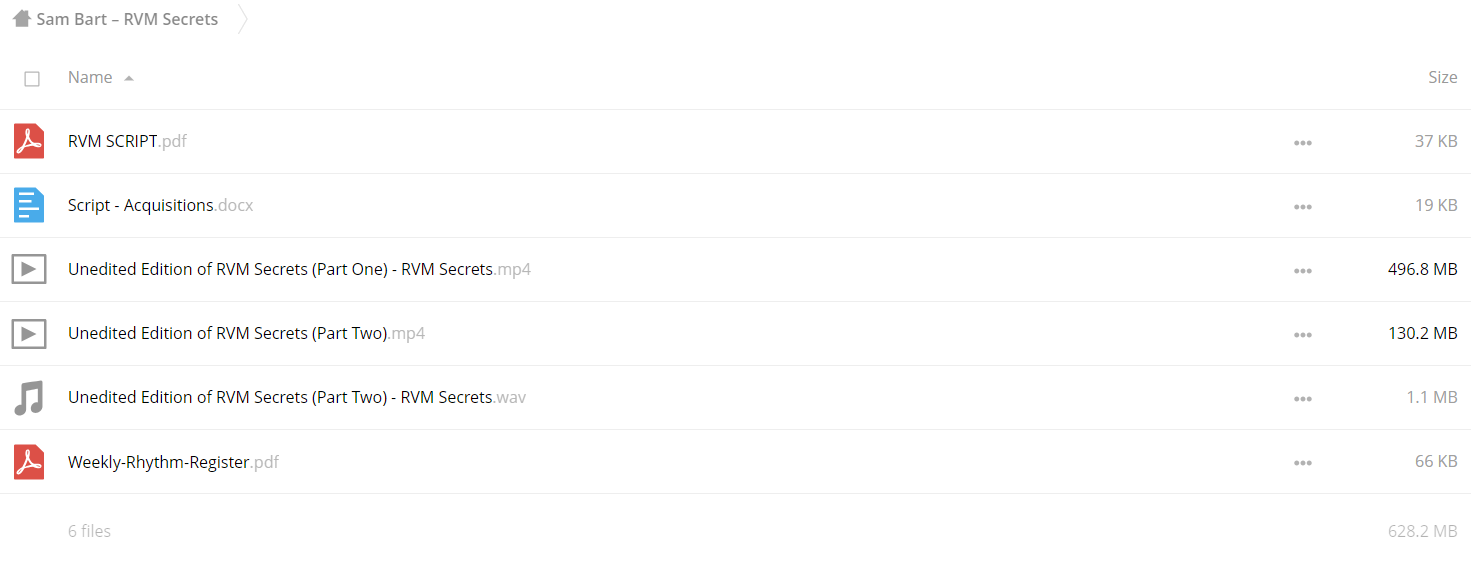Open the three-dot menu for Part Two.mp4
Viewport: 1471px width, 567px height.
pos(1302,334)
